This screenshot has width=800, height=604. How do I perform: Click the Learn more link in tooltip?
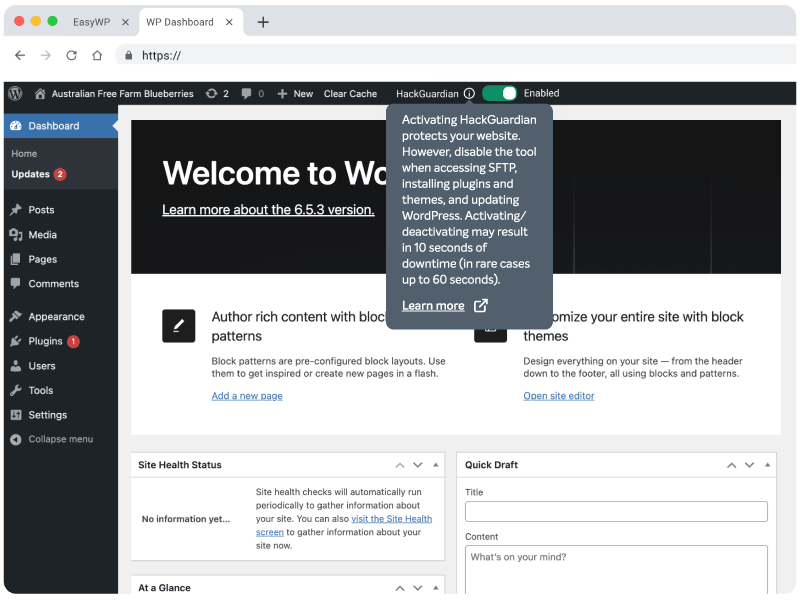coord(433,306)
